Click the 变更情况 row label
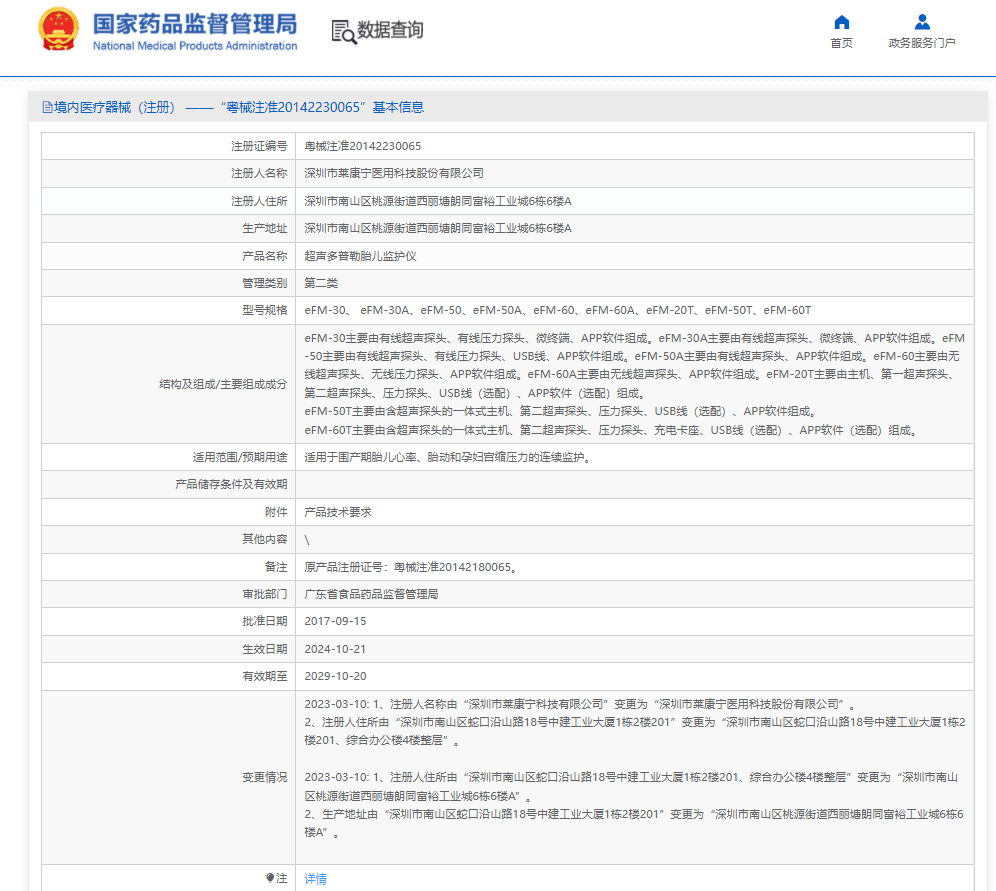996x891 pixels. (265, 777)
